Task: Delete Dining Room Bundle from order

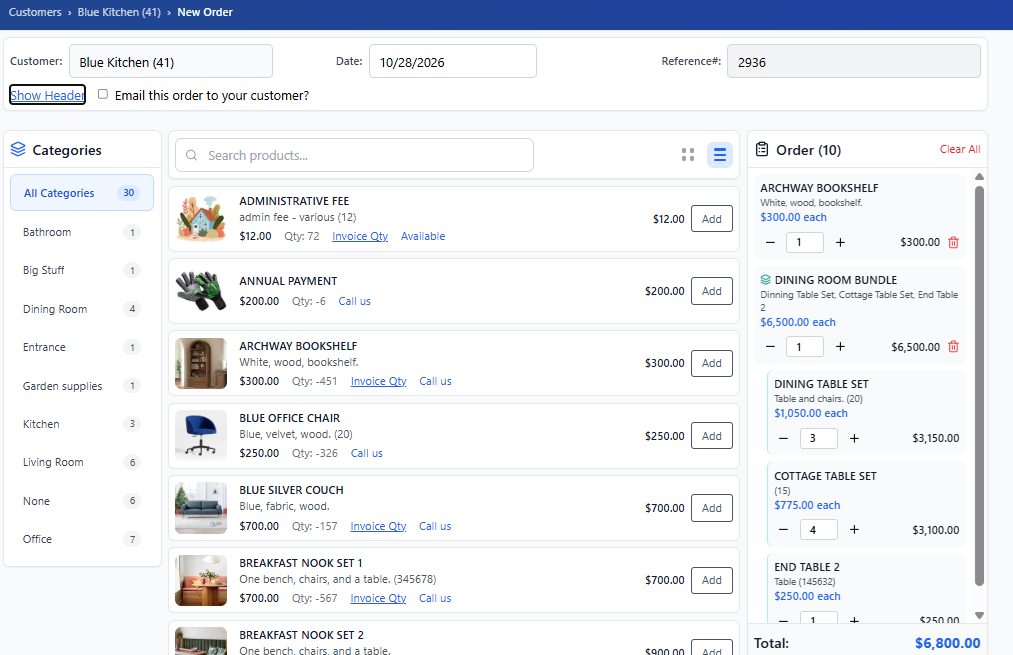Action: click(954, 347)
